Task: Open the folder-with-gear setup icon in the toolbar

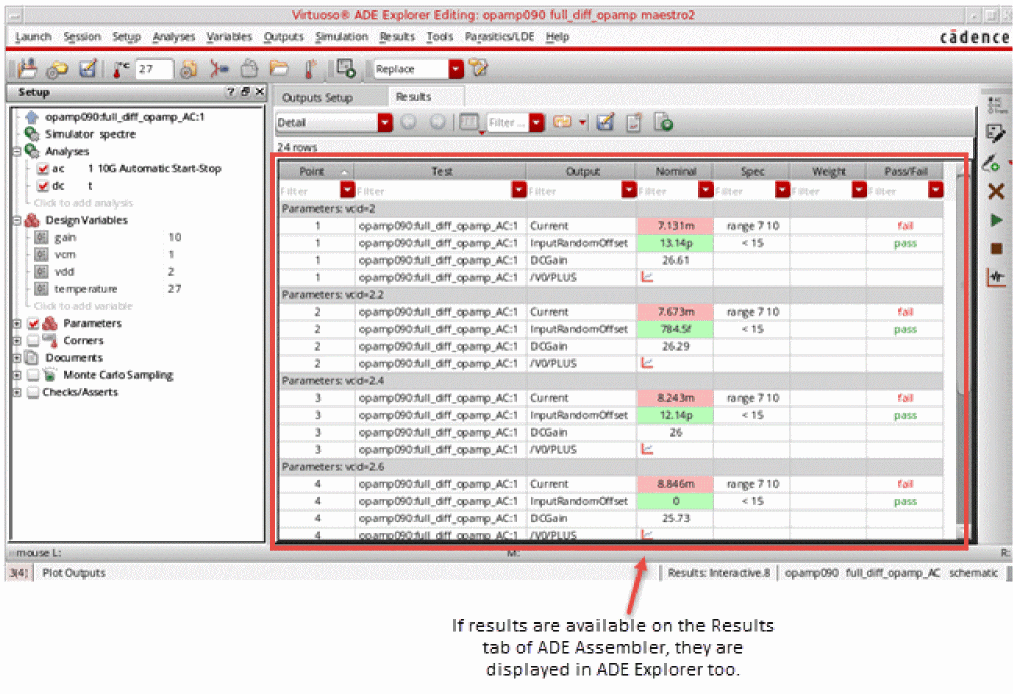Action: [x=57, y=68]
